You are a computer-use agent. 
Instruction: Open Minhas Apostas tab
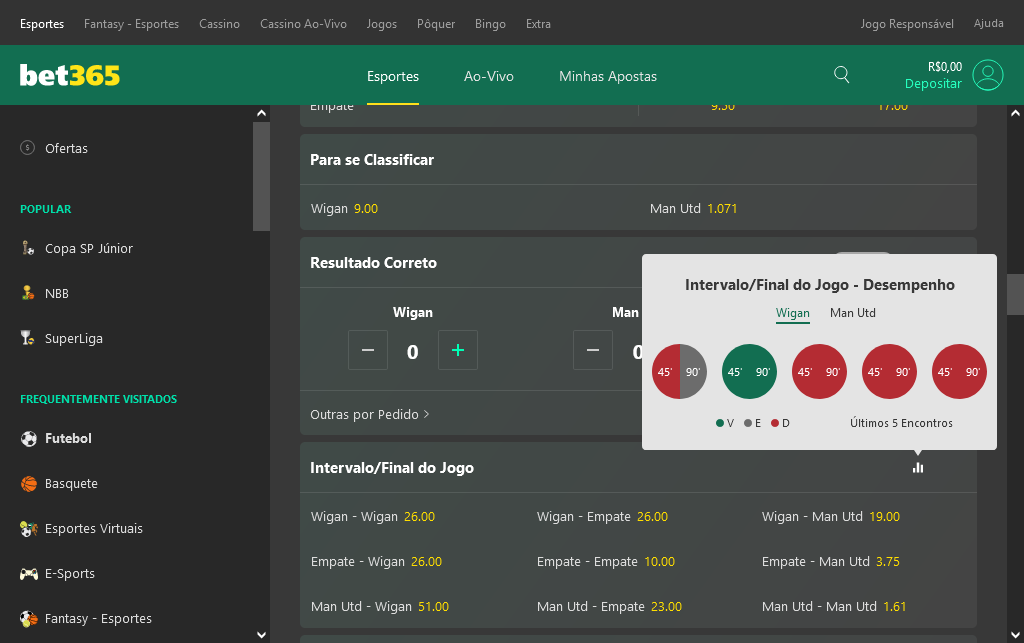pos(608,76)
